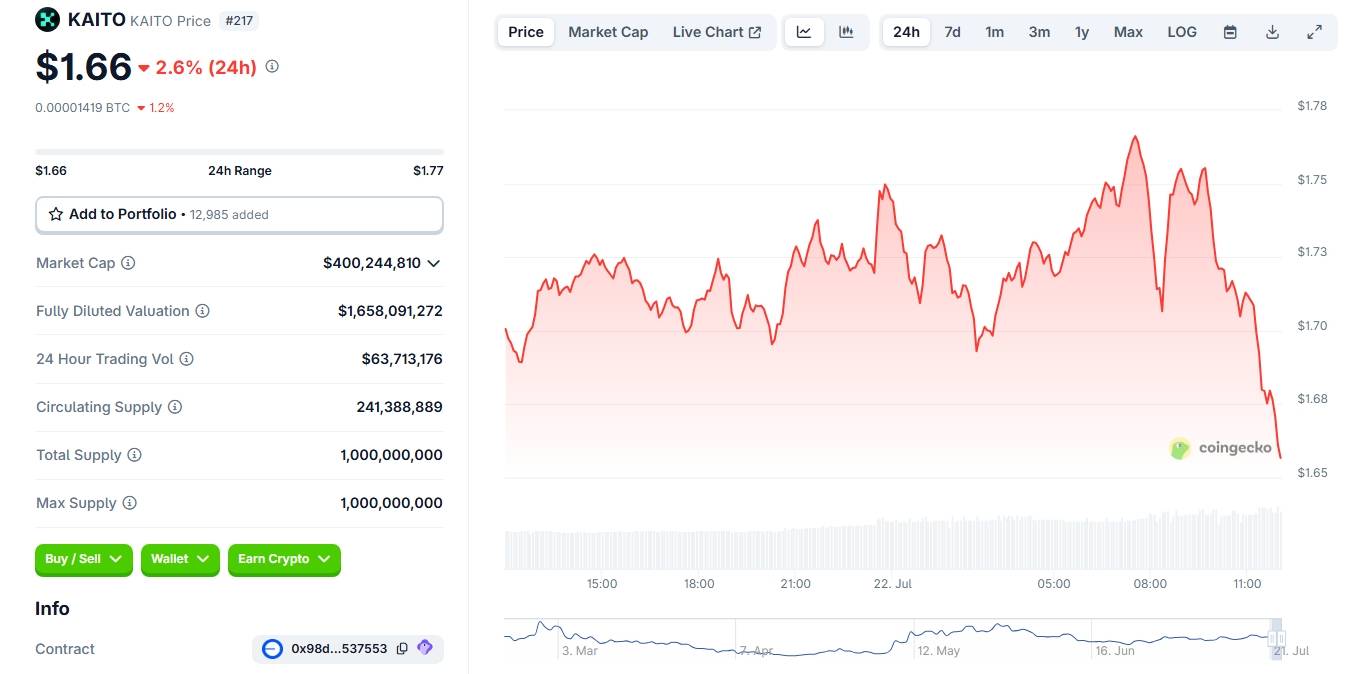Select the 1m time range
1355x674 pixels.
point(994,32)
